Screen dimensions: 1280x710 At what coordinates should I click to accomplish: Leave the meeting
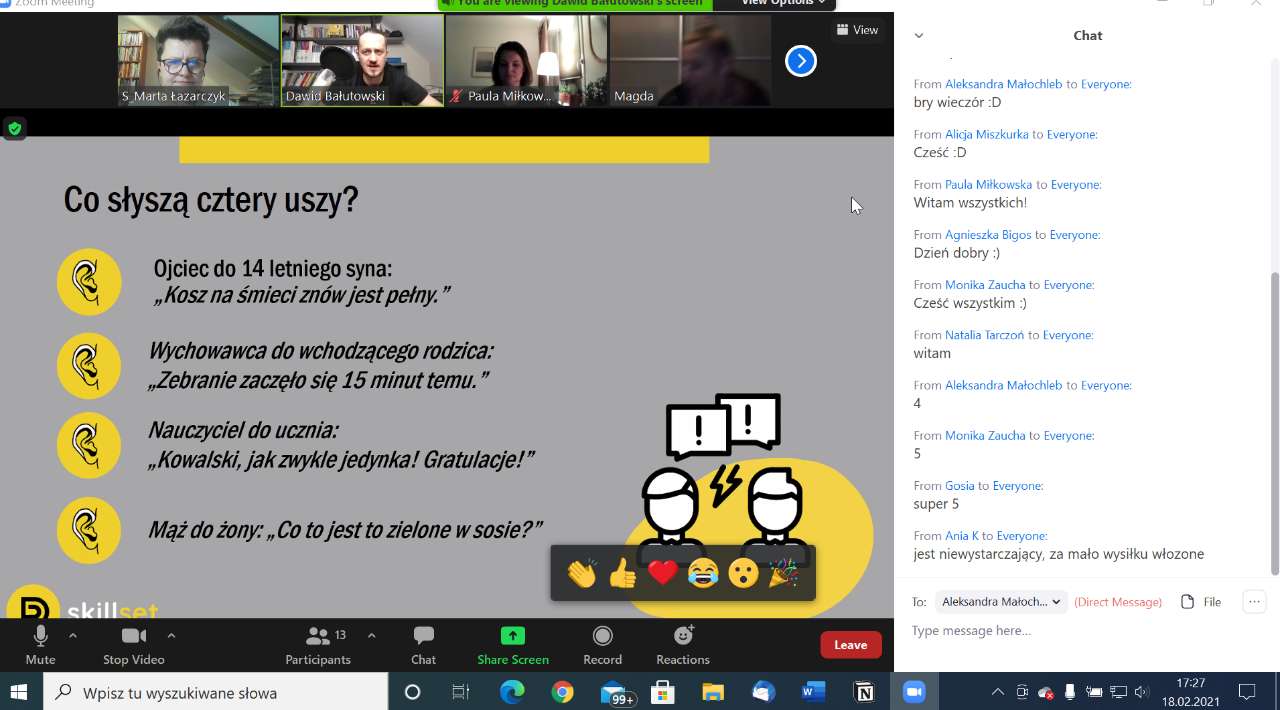click(x=850, y=645)
